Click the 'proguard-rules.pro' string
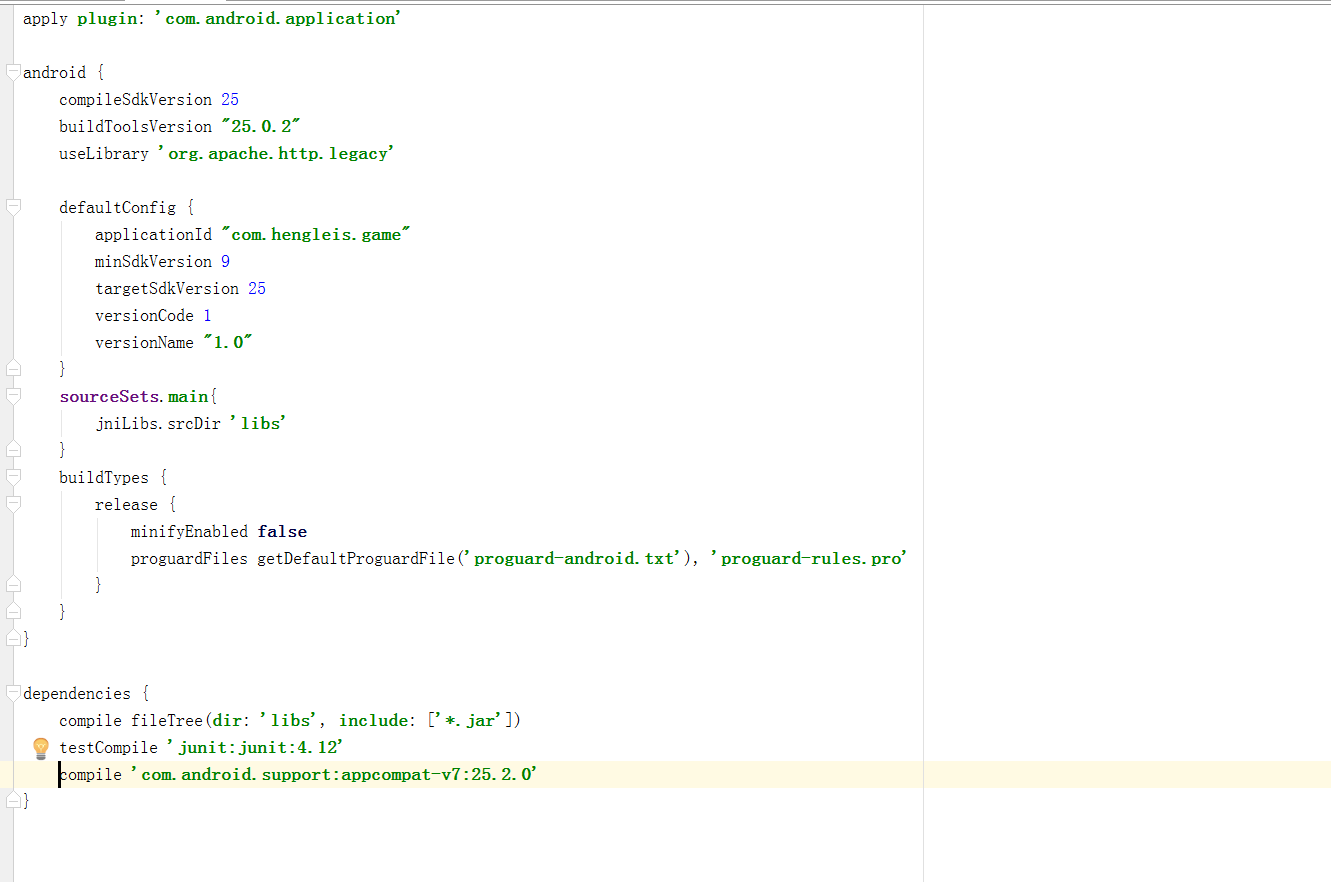Screen dimensions: 1331x882 click(808, 559)
